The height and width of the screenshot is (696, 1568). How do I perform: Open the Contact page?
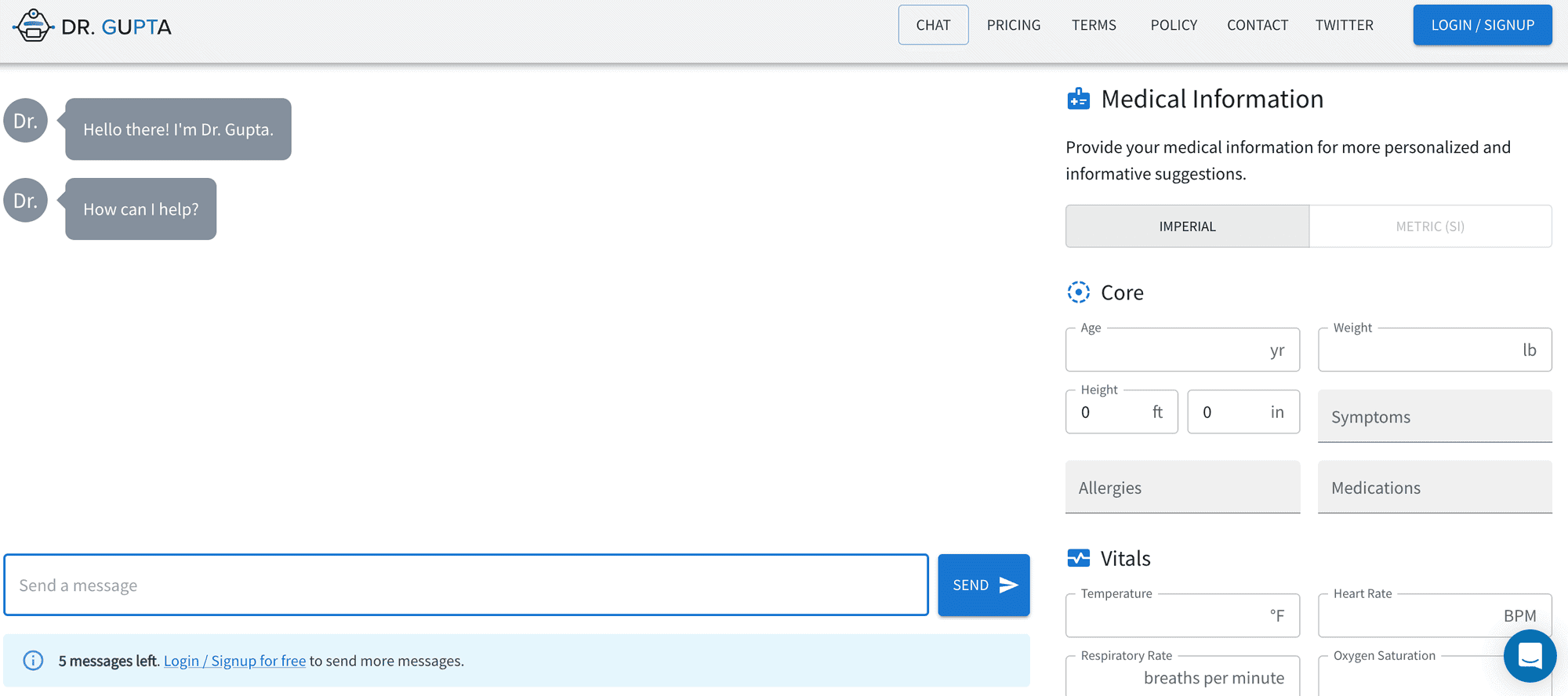1258,25
